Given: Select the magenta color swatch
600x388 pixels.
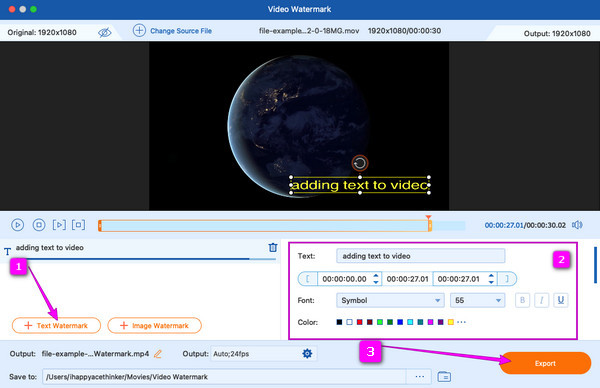Looking at the screenshot, I should click(x=430, y=322).
